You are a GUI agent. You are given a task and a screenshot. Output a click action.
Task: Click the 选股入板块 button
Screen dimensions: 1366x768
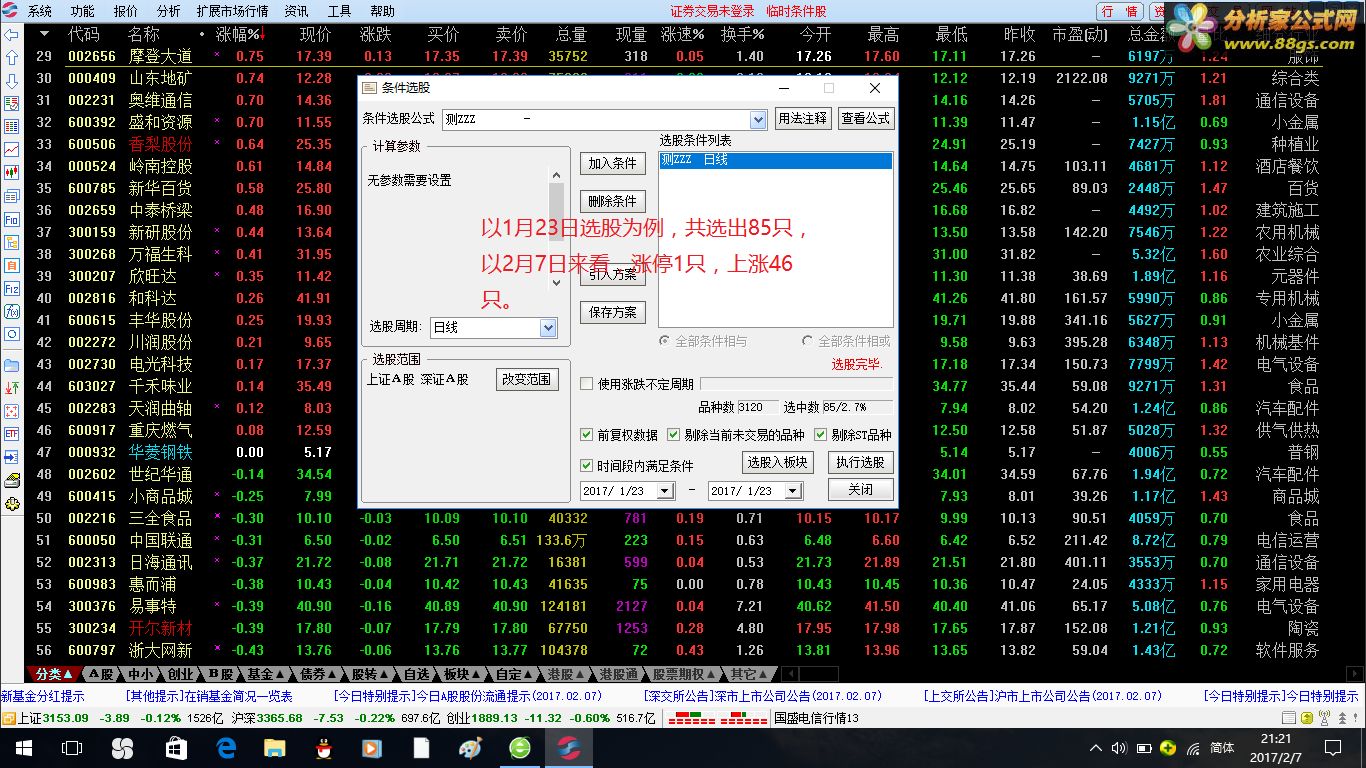click(778, 462)
